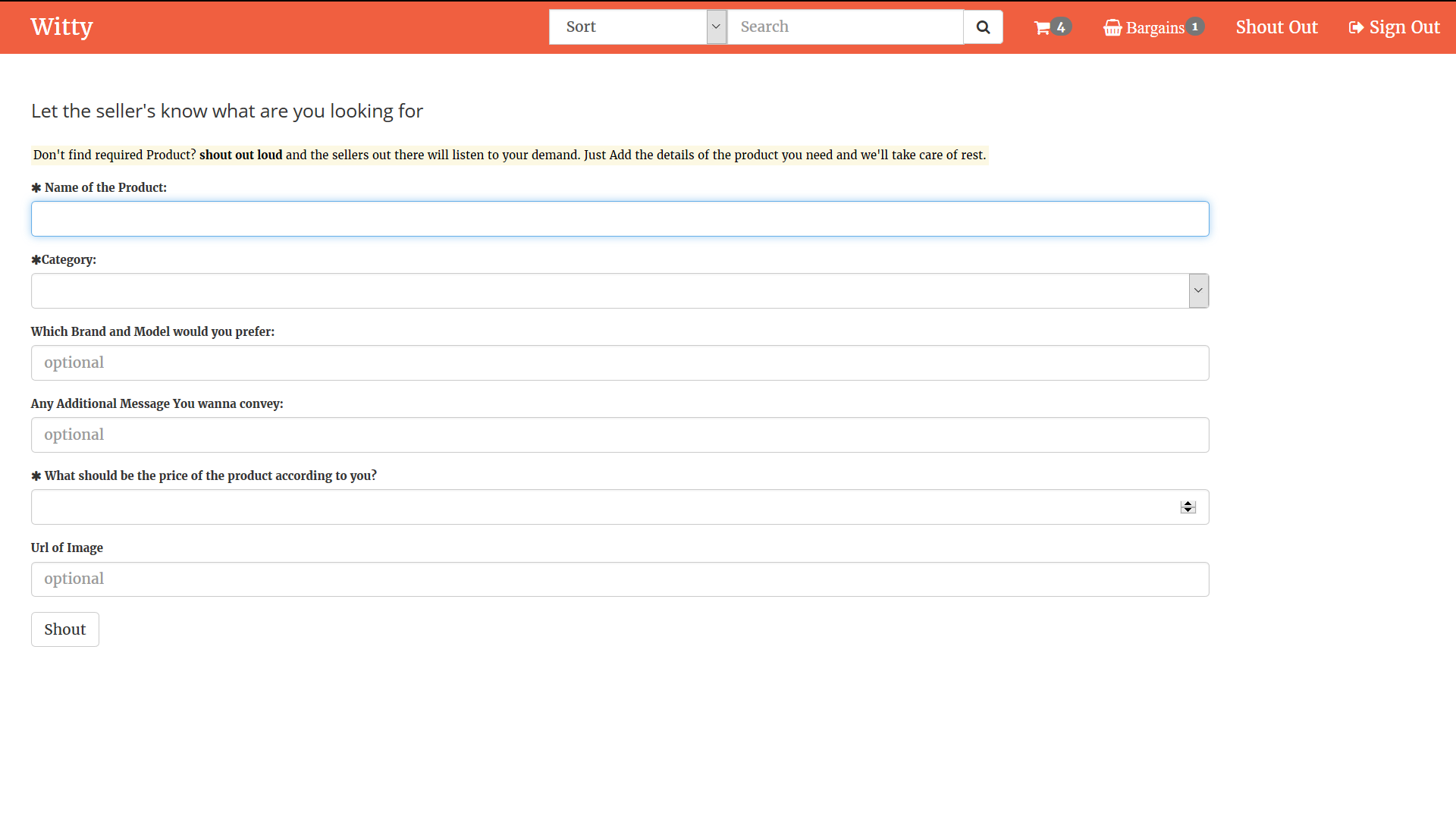The image size is (1456, 819).
Task: Click the Sign Out link
Action: [x=1404, y=27]
